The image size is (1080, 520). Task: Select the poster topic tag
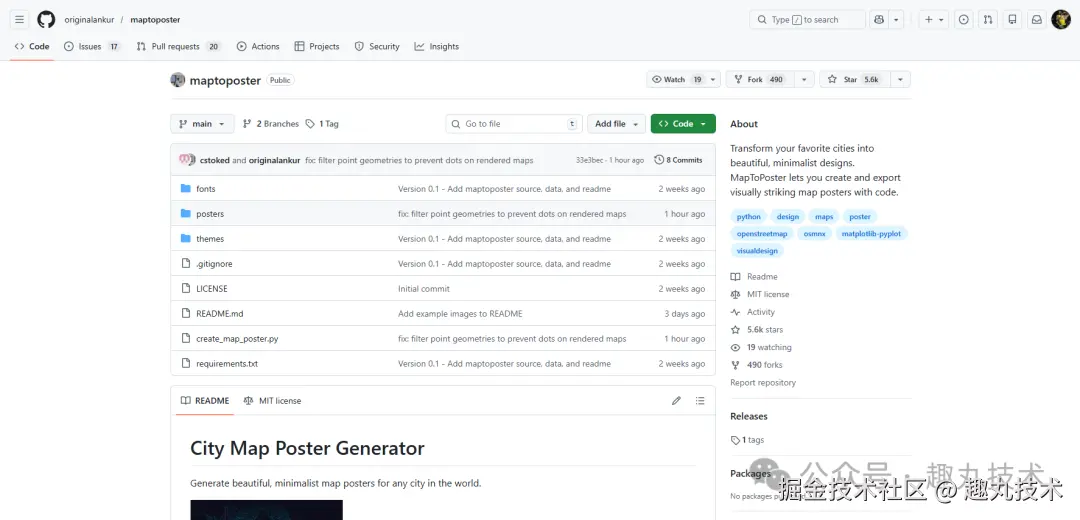point(860,216)
